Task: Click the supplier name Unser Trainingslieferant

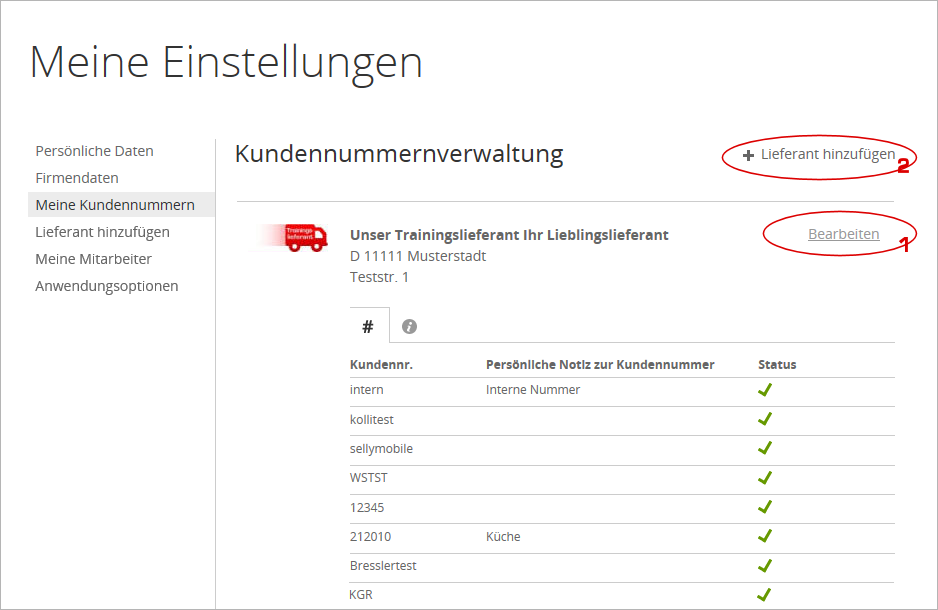Action: click(509, 235)
